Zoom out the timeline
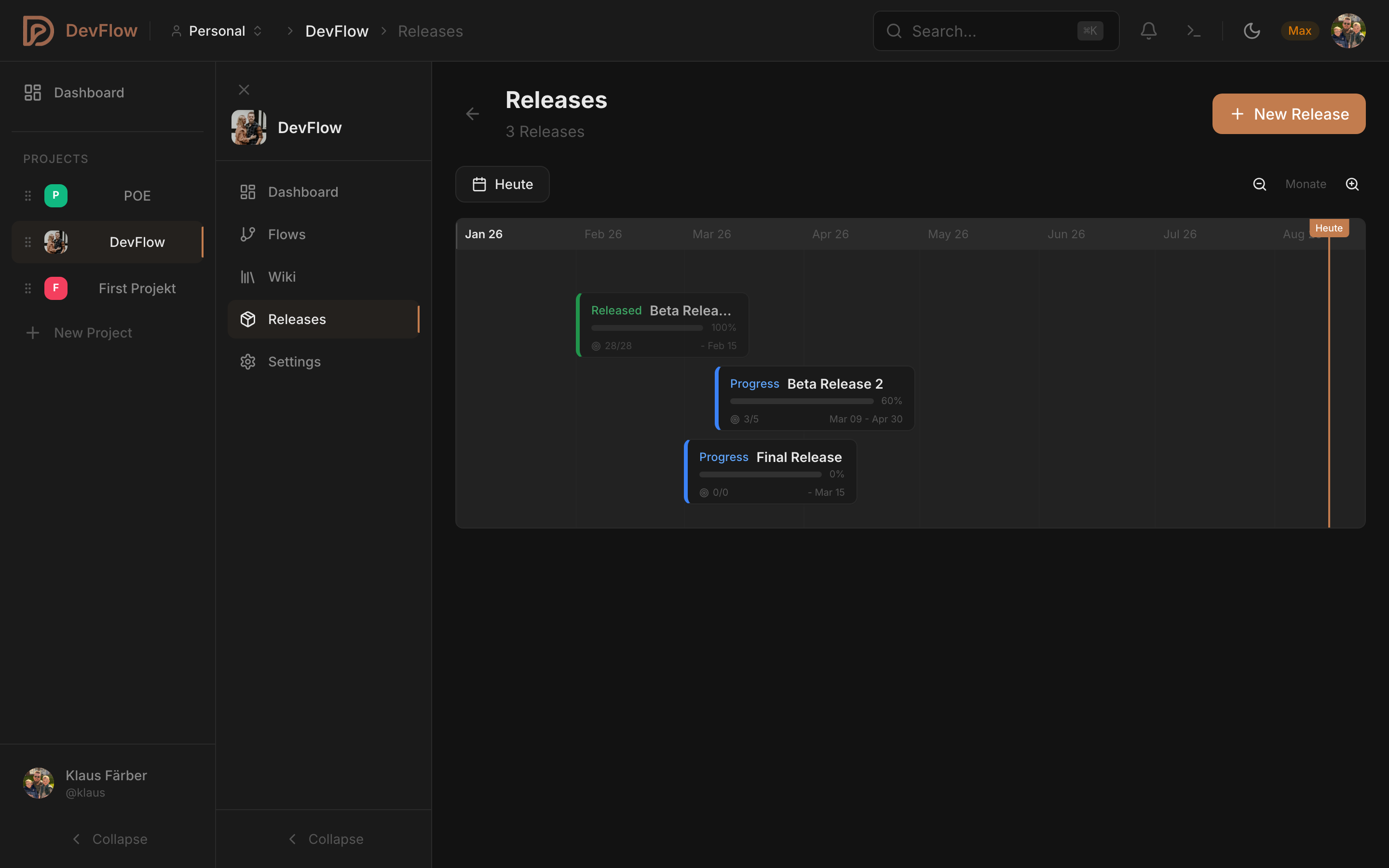The height and width of the screenshot is (868, 1389). (1259, 184)
